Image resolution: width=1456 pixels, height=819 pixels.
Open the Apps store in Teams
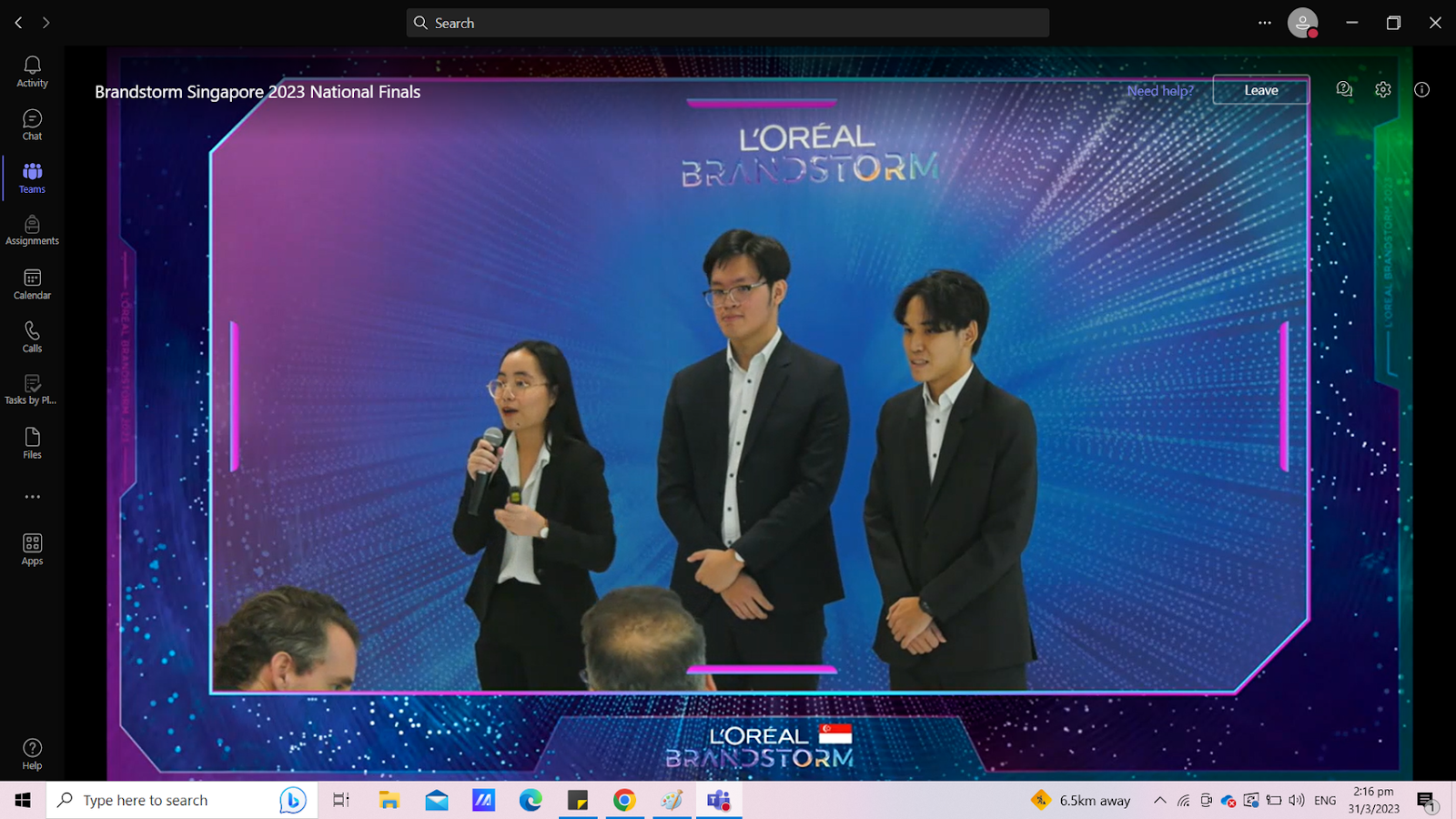click(x=32, y=550)
